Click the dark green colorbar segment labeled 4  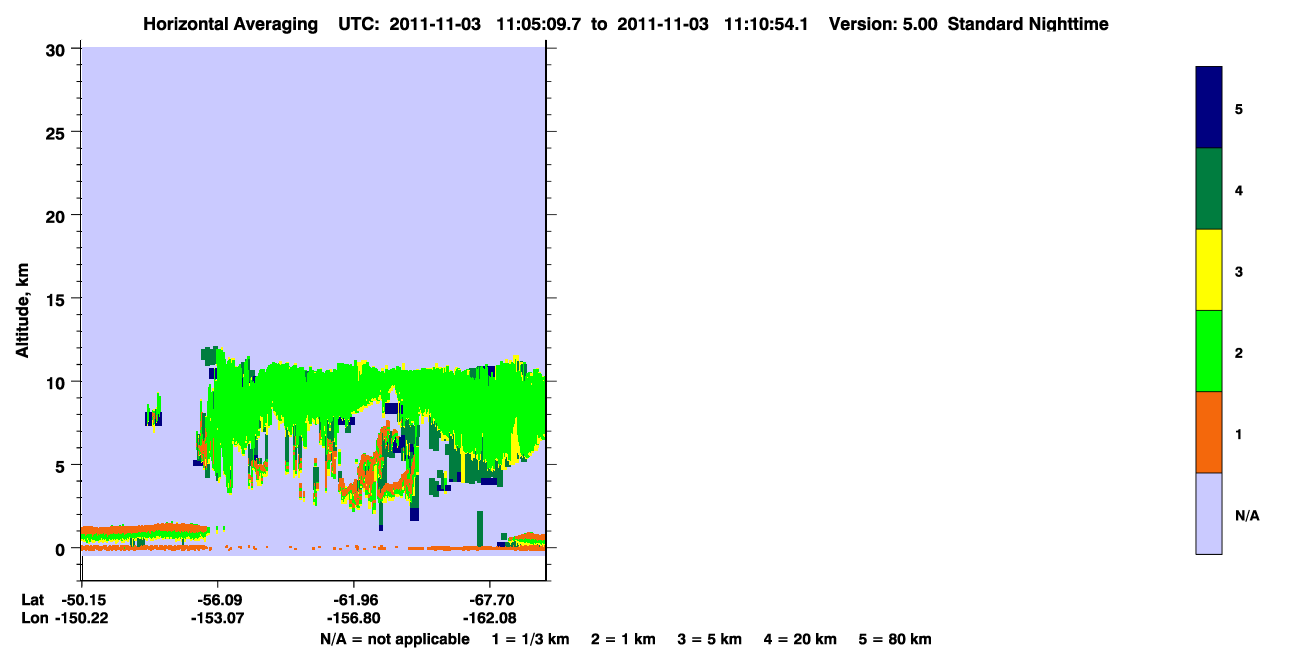point(1209,189)
